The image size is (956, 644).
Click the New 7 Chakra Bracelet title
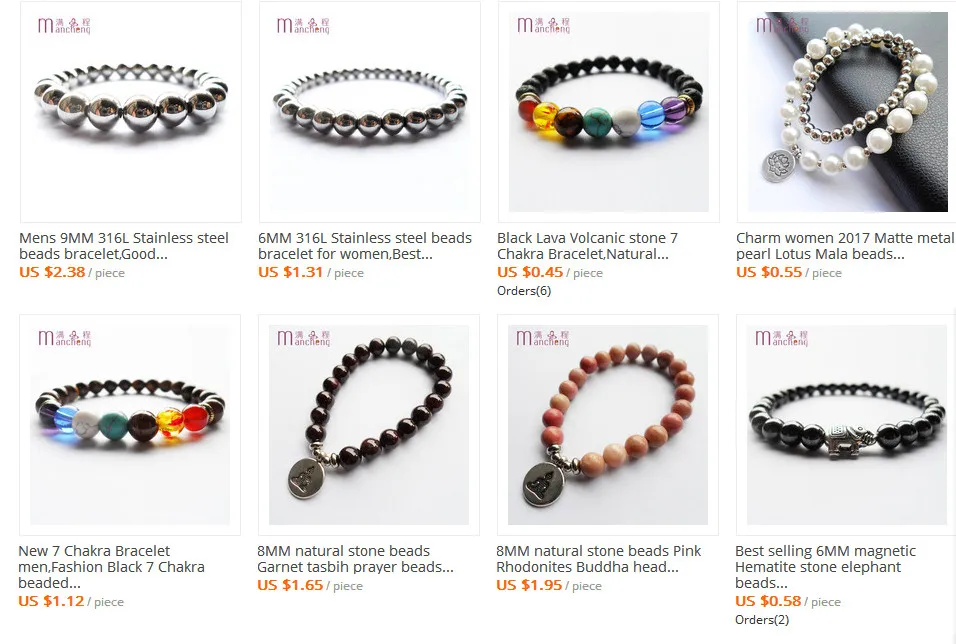112,567
